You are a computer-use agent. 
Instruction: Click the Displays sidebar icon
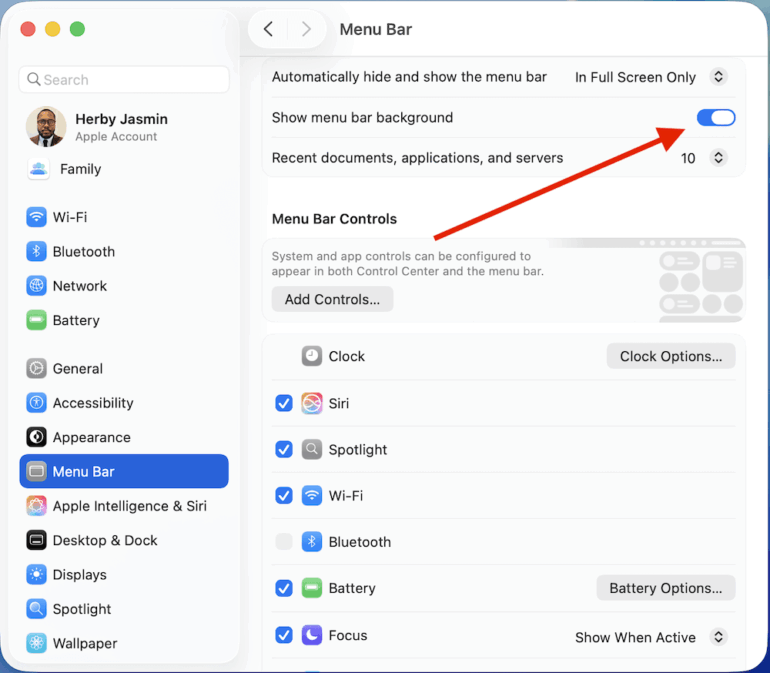[36, 575]
